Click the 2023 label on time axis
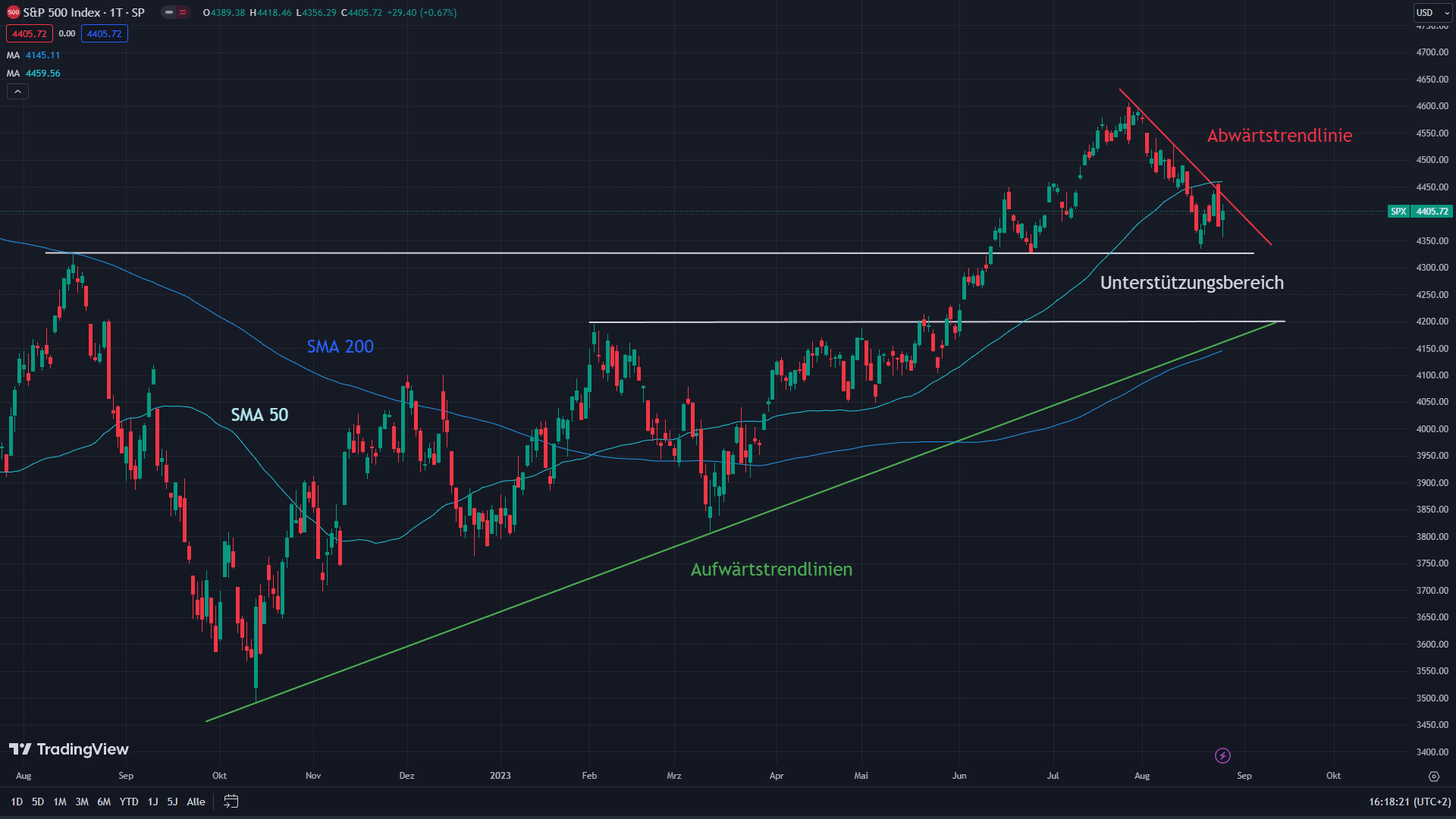Image resolution: width=1456 pixels, height=819 pixels. coord(500,776)
